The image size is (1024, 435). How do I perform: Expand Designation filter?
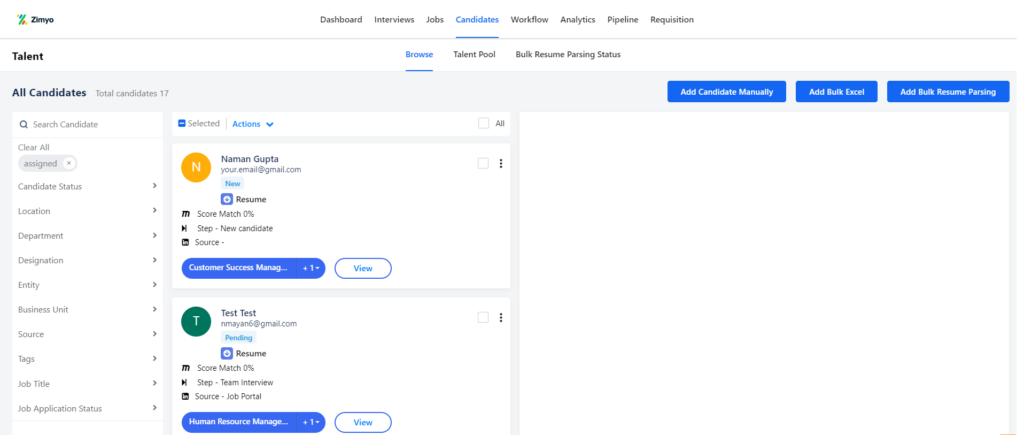coord(88,260)
